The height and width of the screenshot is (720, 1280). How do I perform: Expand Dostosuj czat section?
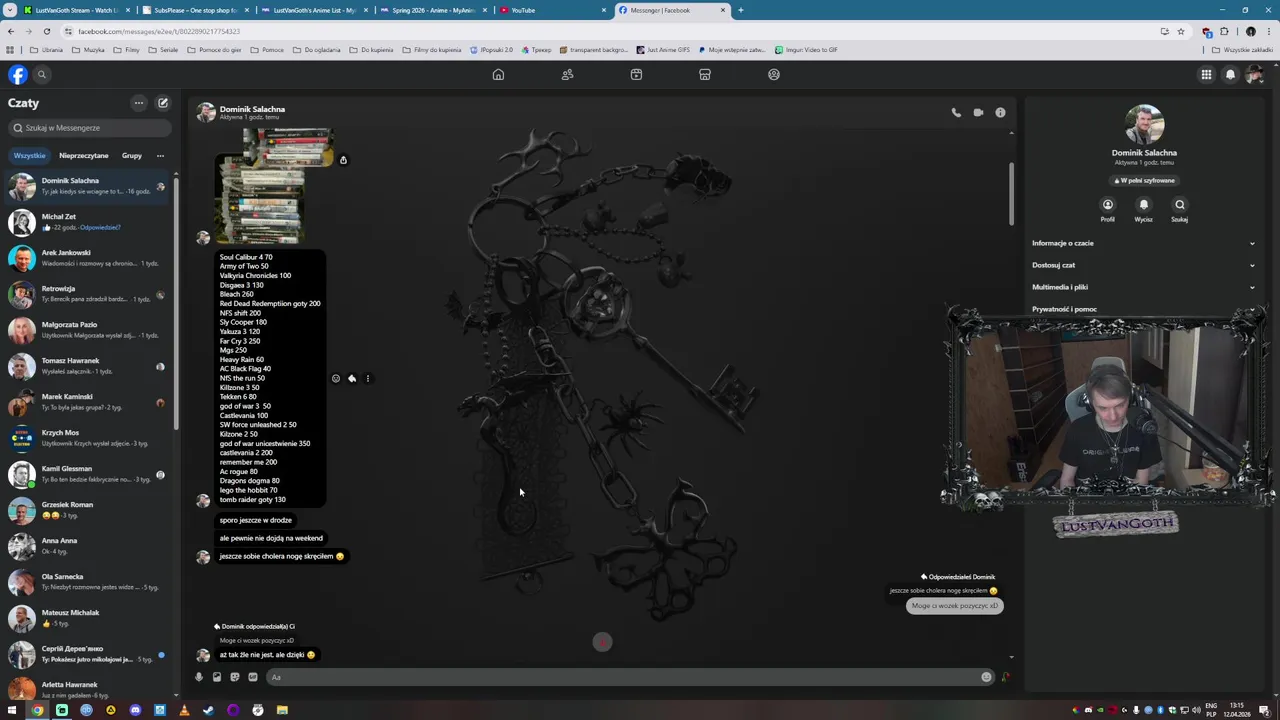click(1143, 265)
